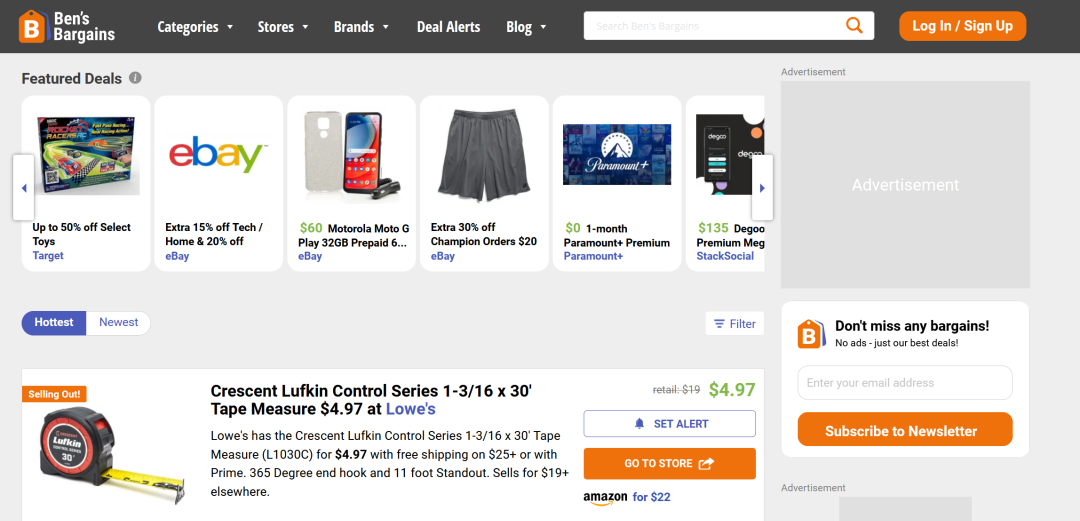Click the newsletter email address field
This screenshot has width=1080, height=521.
point(904,383)
